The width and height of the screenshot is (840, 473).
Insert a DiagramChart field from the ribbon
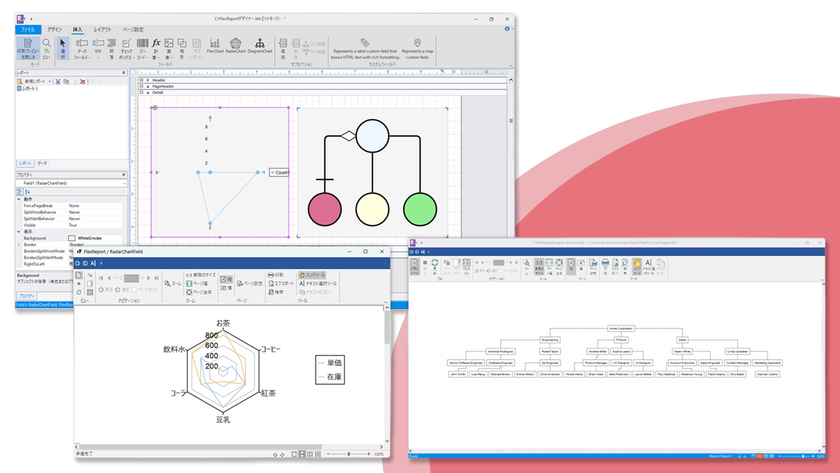[x=260, y=46]
